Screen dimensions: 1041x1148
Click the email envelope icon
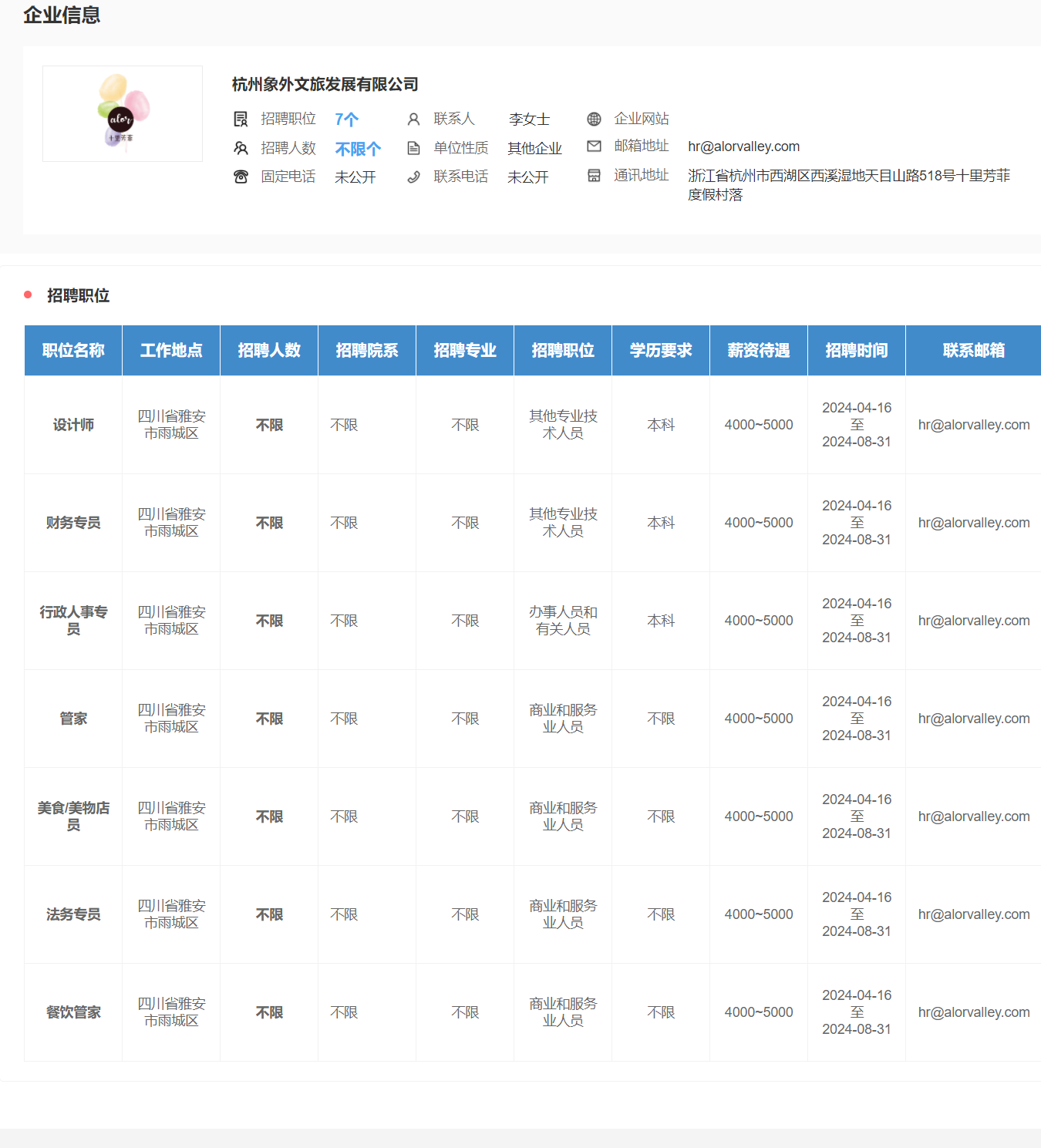594,146
